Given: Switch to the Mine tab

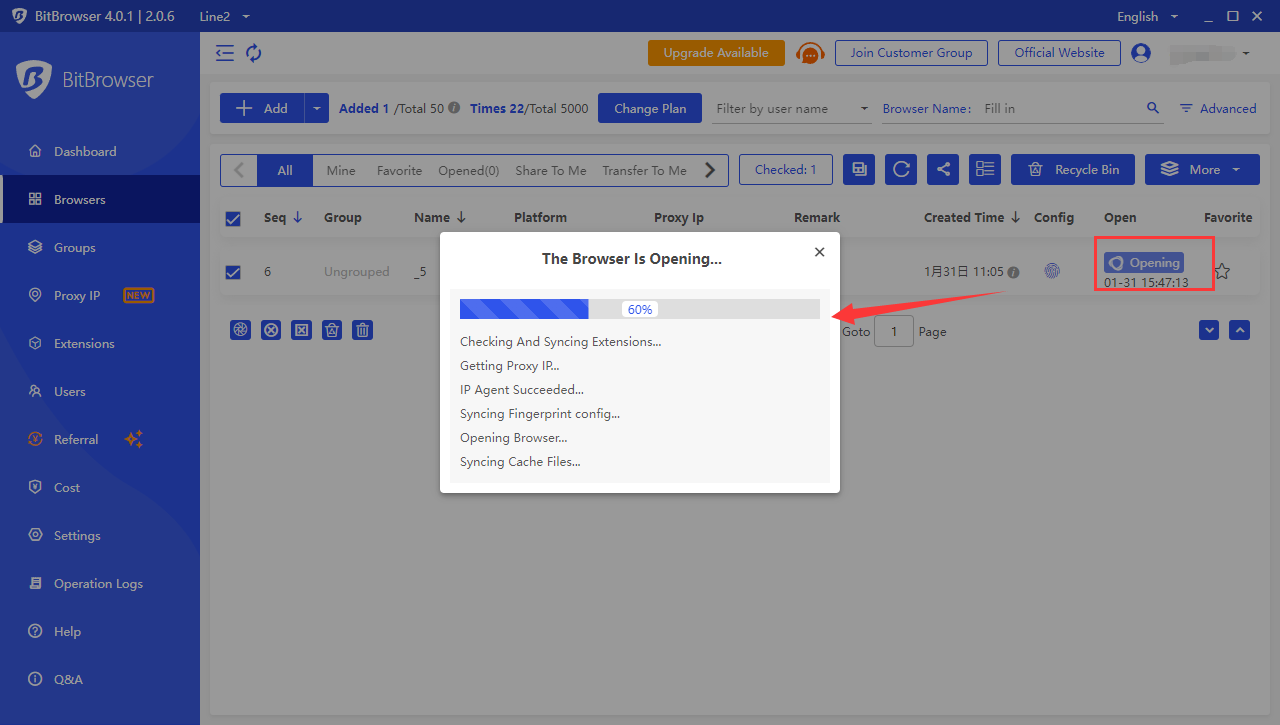Looking at the screenshot, I should [341, 170].
